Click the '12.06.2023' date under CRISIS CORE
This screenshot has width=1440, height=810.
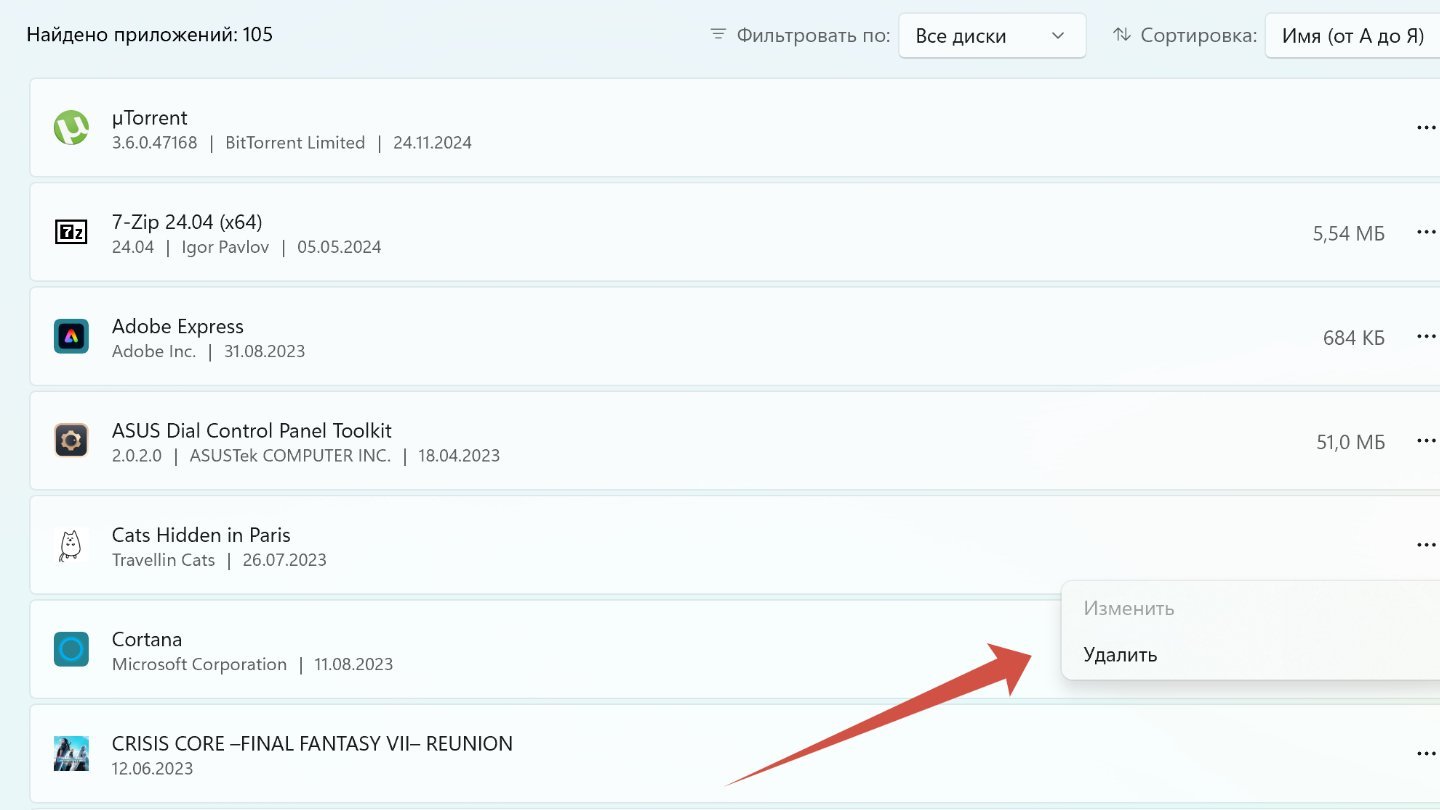click(x=152, y=769)
